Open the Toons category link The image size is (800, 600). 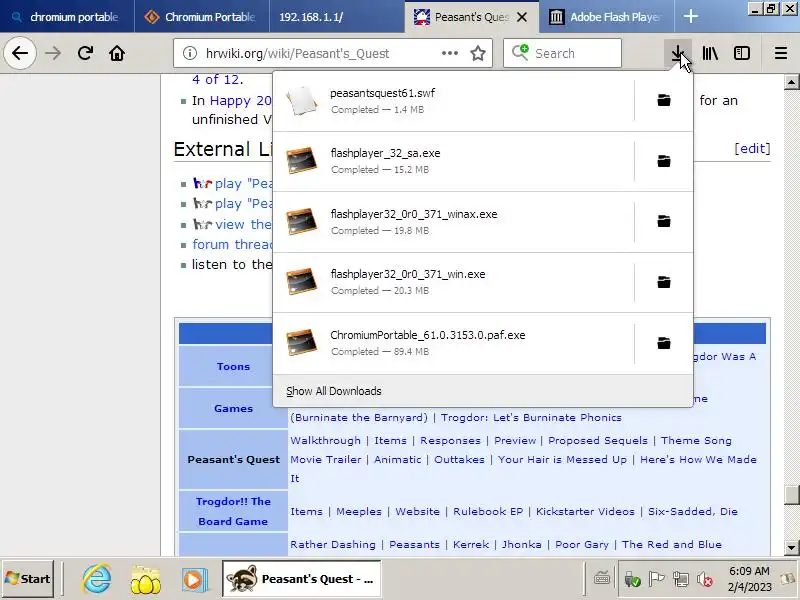point(233,366)
